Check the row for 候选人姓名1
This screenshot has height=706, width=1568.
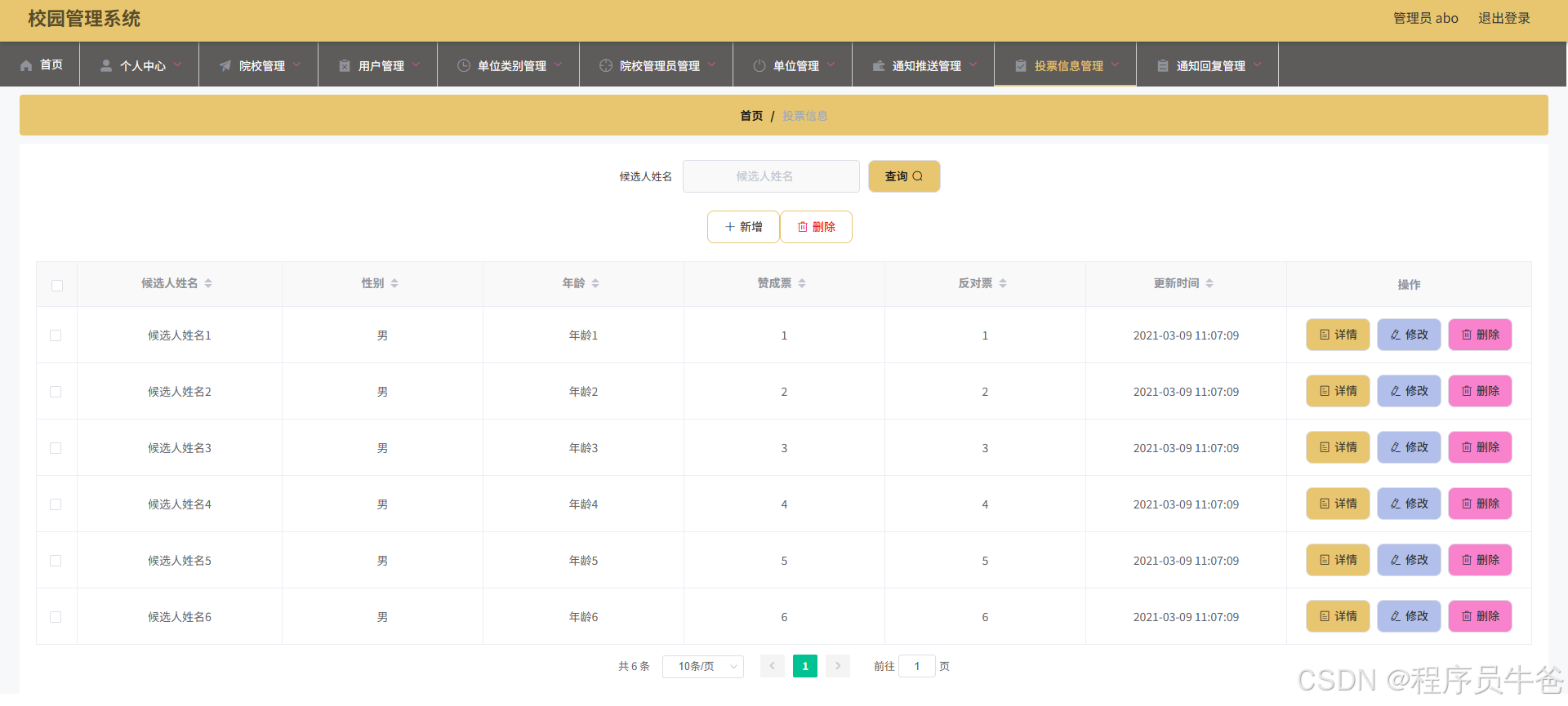56,335
